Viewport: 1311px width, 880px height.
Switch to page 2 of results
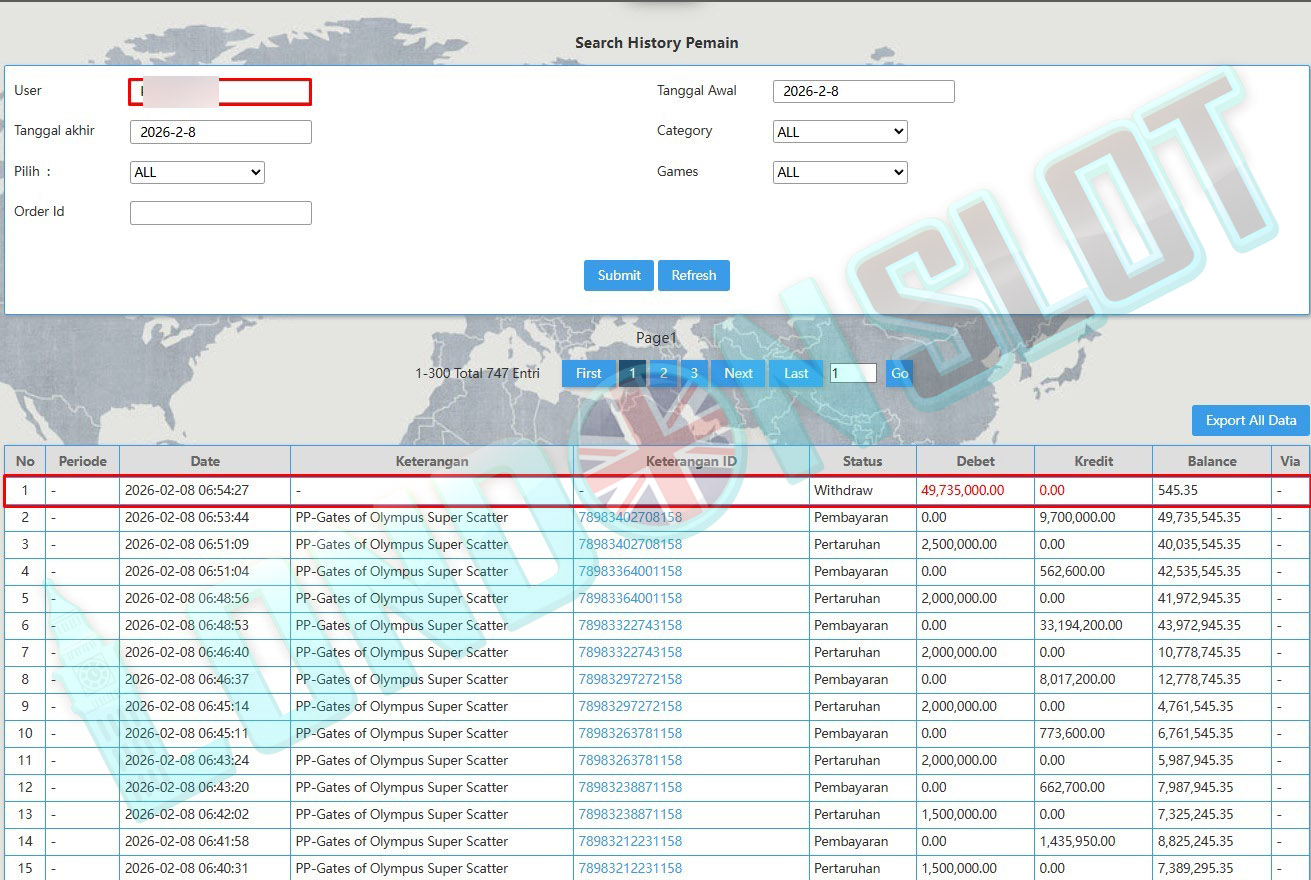tap(663, 373)
